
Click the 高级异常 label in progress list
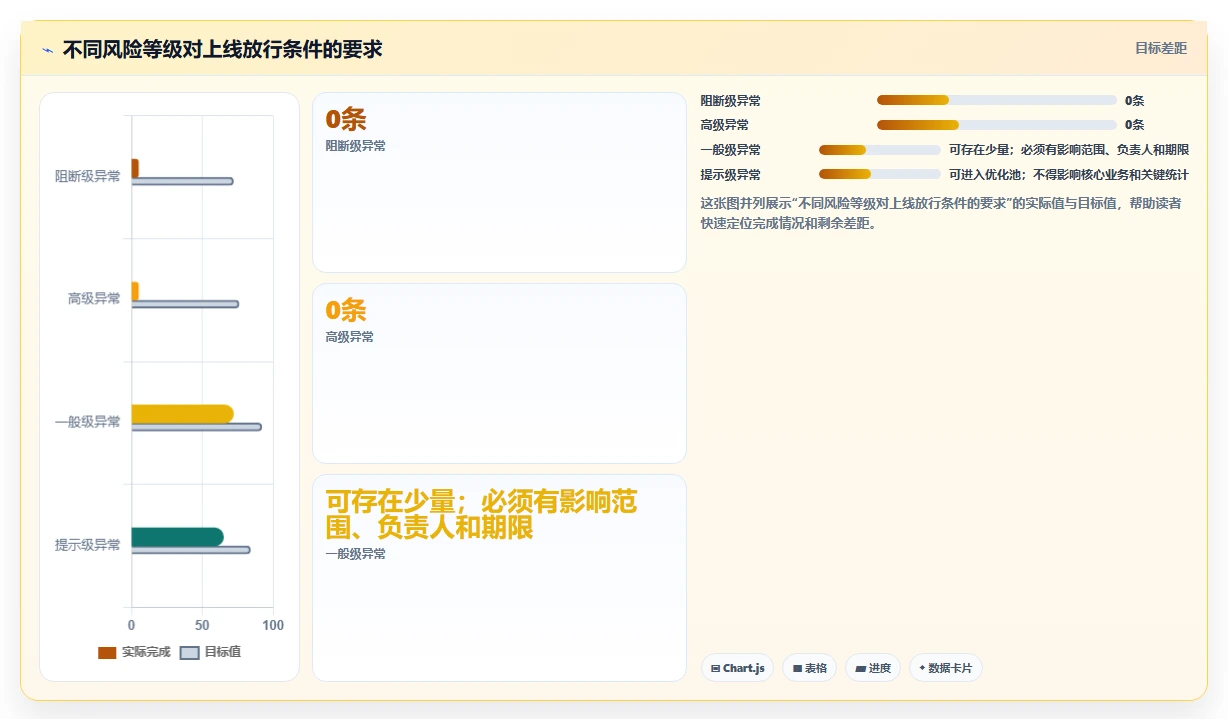[x=725, y=125]
